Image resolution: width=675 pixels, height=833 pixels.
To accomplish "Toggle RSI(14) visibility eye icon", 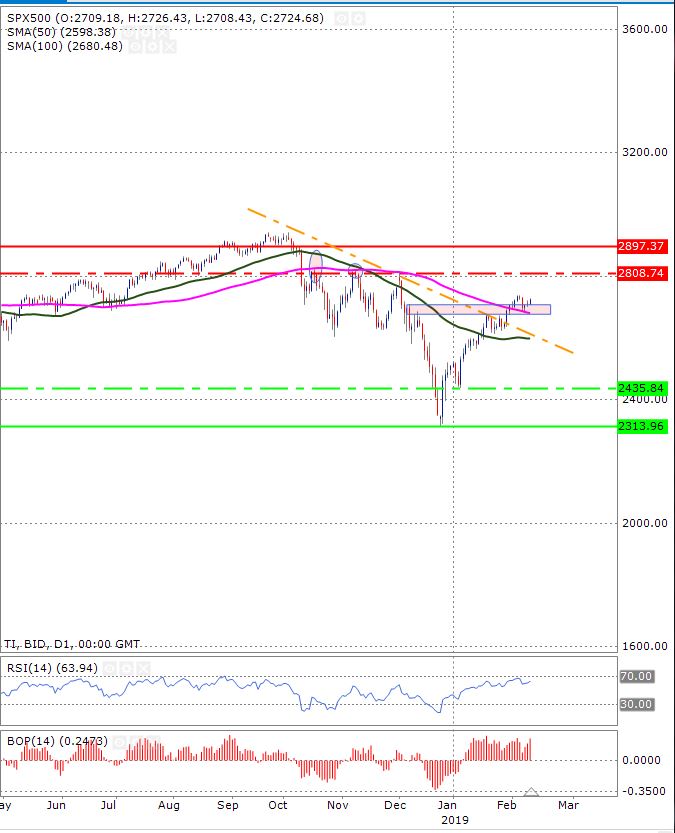I will (109, 668).
